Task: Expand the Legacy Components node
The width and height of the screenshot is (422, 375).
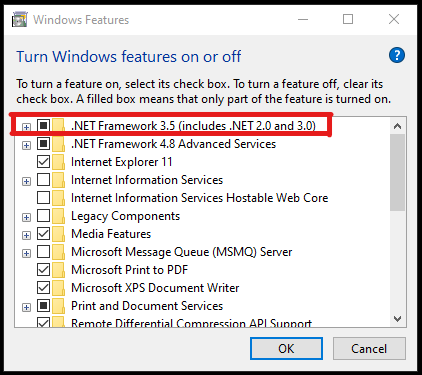Action: (26, 217)
